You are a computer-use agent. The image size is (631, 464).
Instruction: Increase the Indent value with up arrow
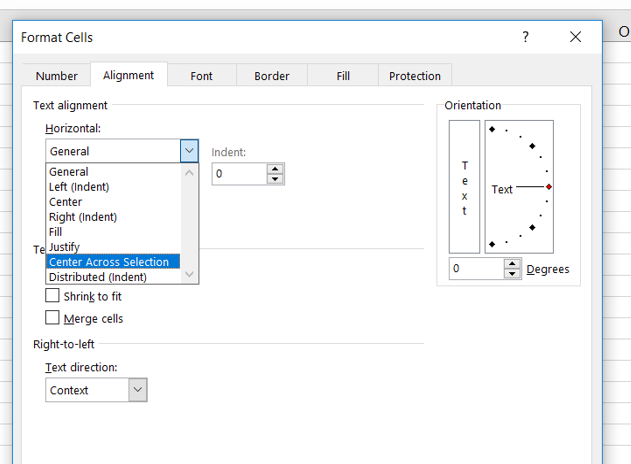click(x=275, y=168)
